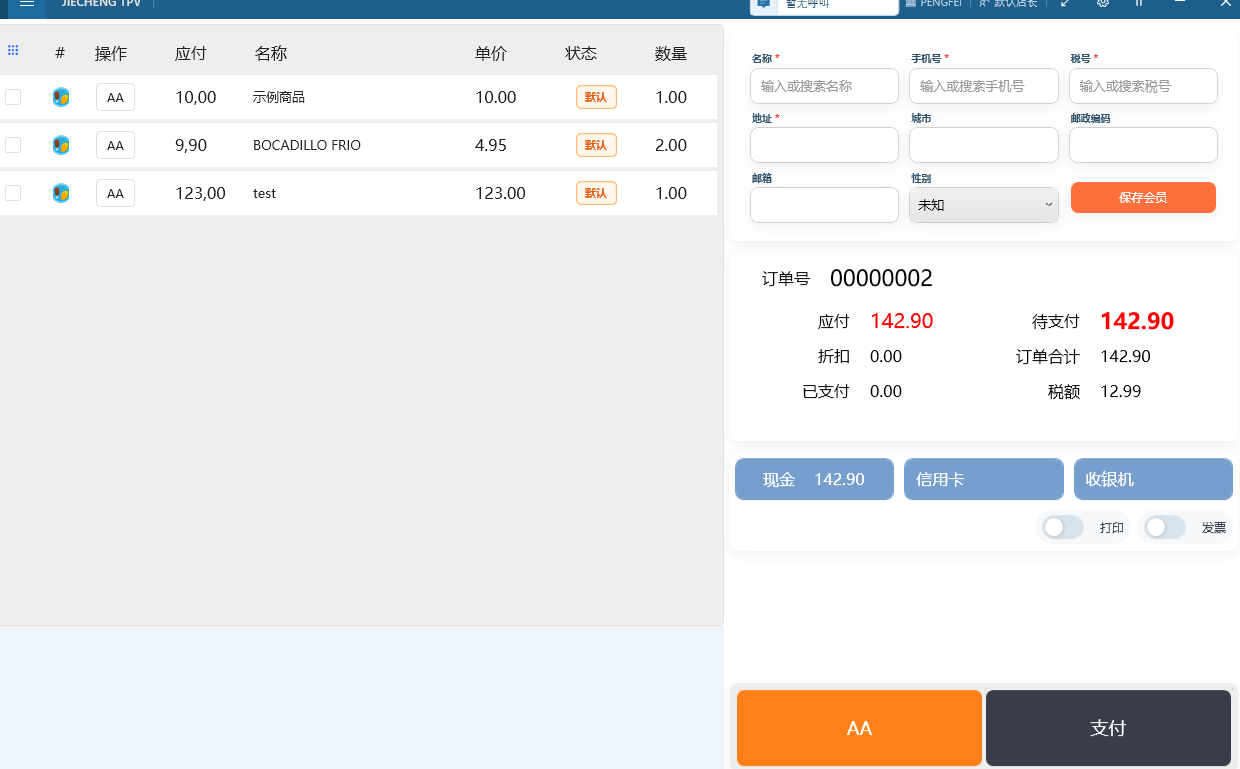This screenshot has width=1240, height=769.
Task: Click the 2.00 quantity cell
Action: [x=671, y=145]
